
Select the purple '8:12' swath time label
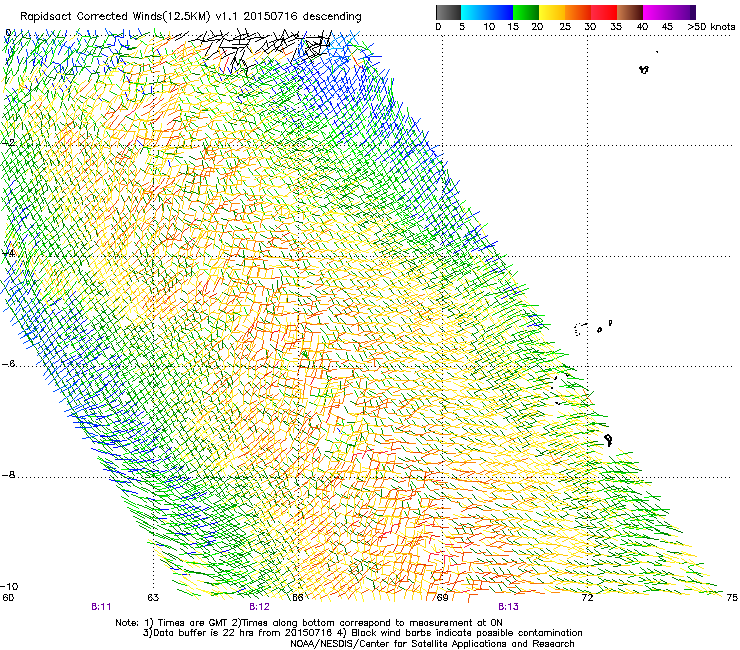point(259,607)
